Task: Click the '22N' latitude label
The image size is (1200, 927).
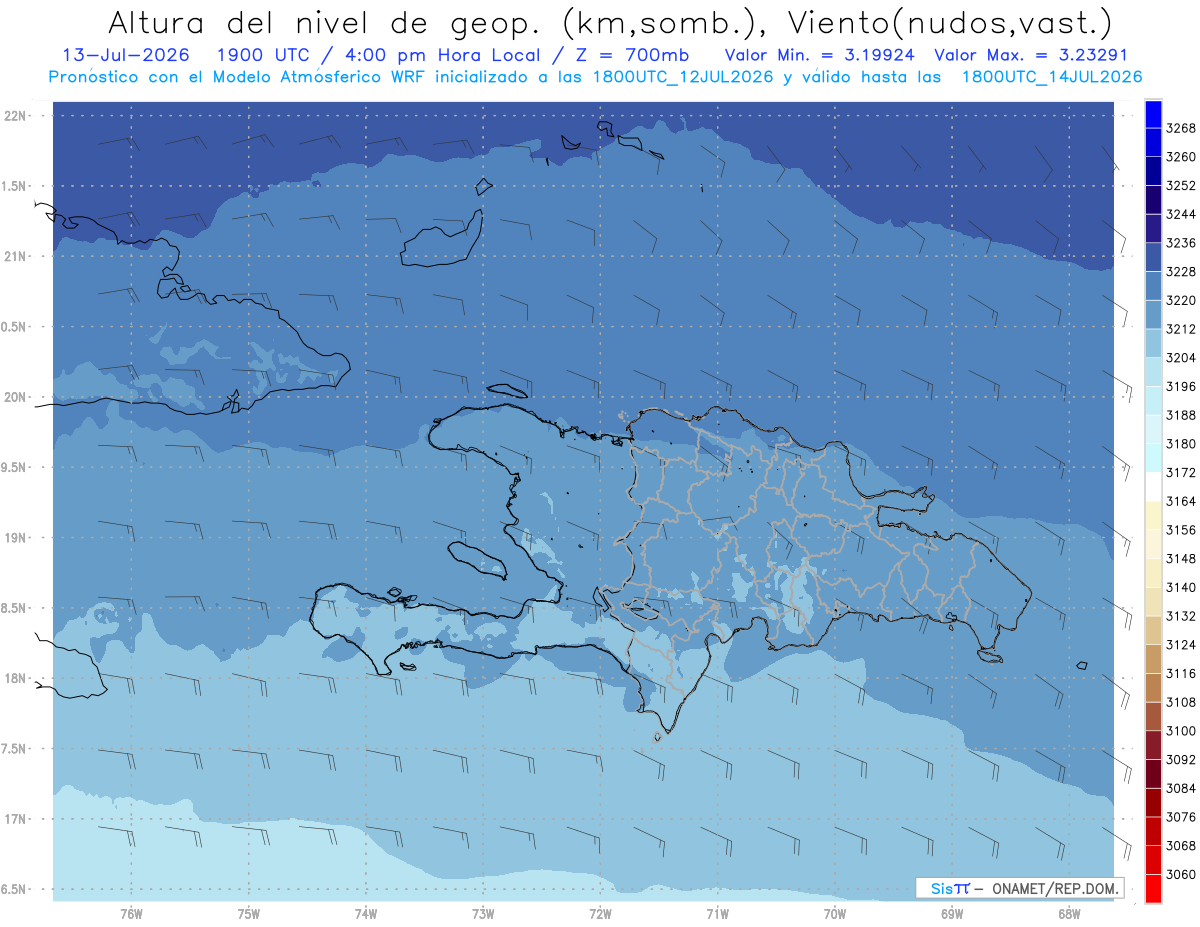Action: coord(14,116)
